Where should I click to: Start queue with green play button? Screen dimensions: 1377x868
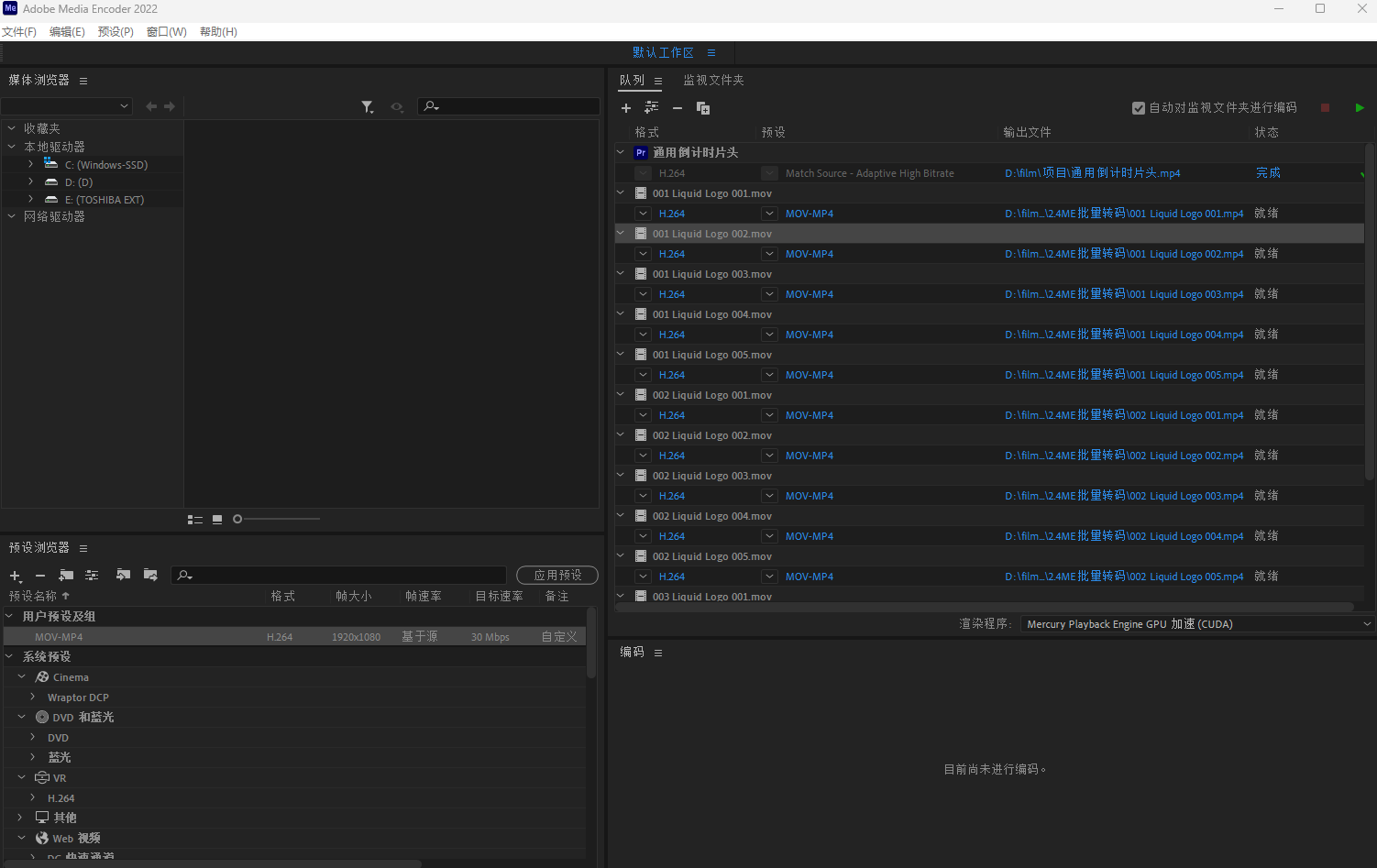point(1360,108)
